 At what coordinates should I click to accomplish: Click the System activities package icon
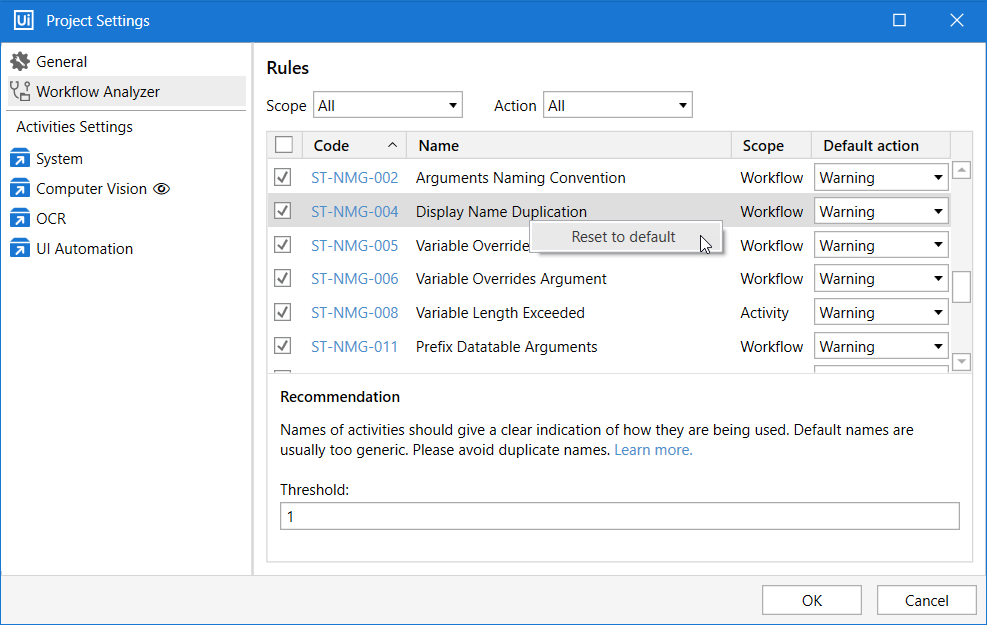coord(20,159)
